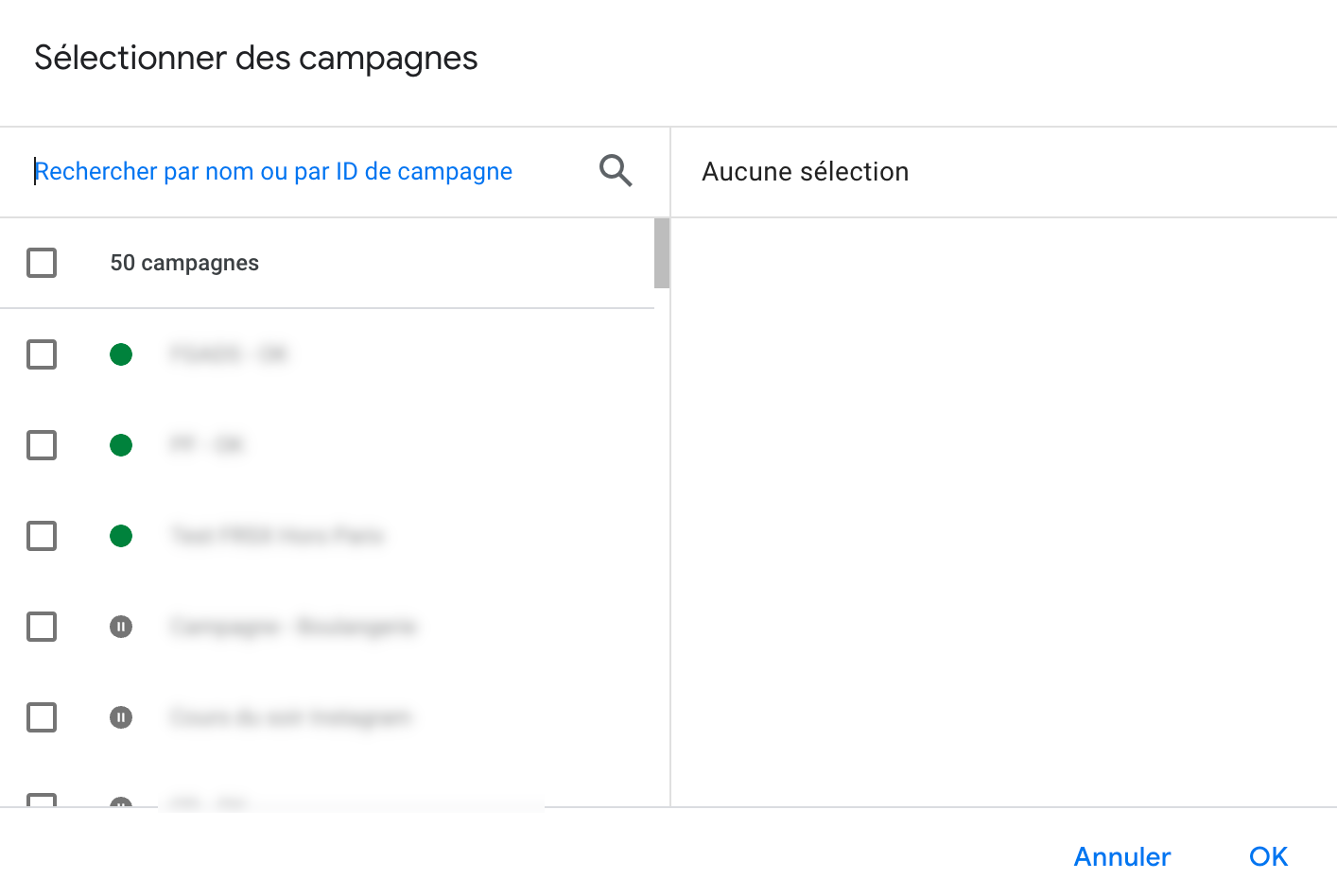Screen dimensions: 1337x896
Task: Click the blurred name of the first campaign
Action: tap(229, 354)
